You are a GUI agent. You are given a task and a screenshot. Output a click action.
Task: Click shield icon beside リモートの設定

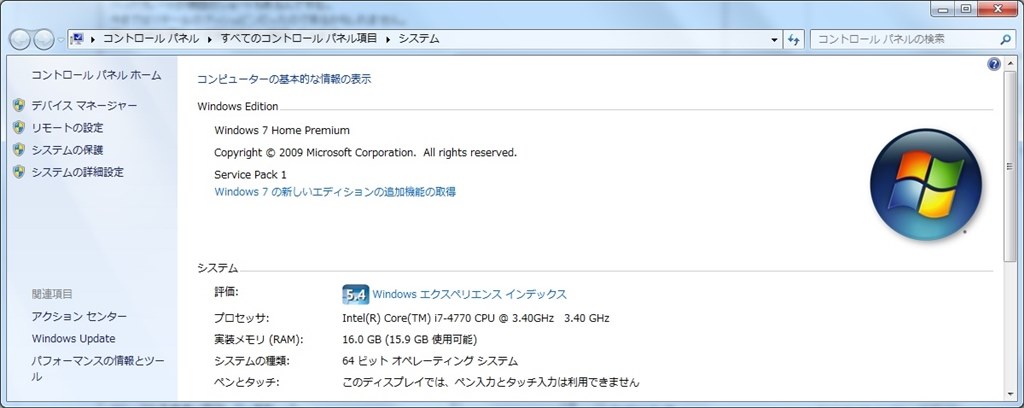[19, 127]
